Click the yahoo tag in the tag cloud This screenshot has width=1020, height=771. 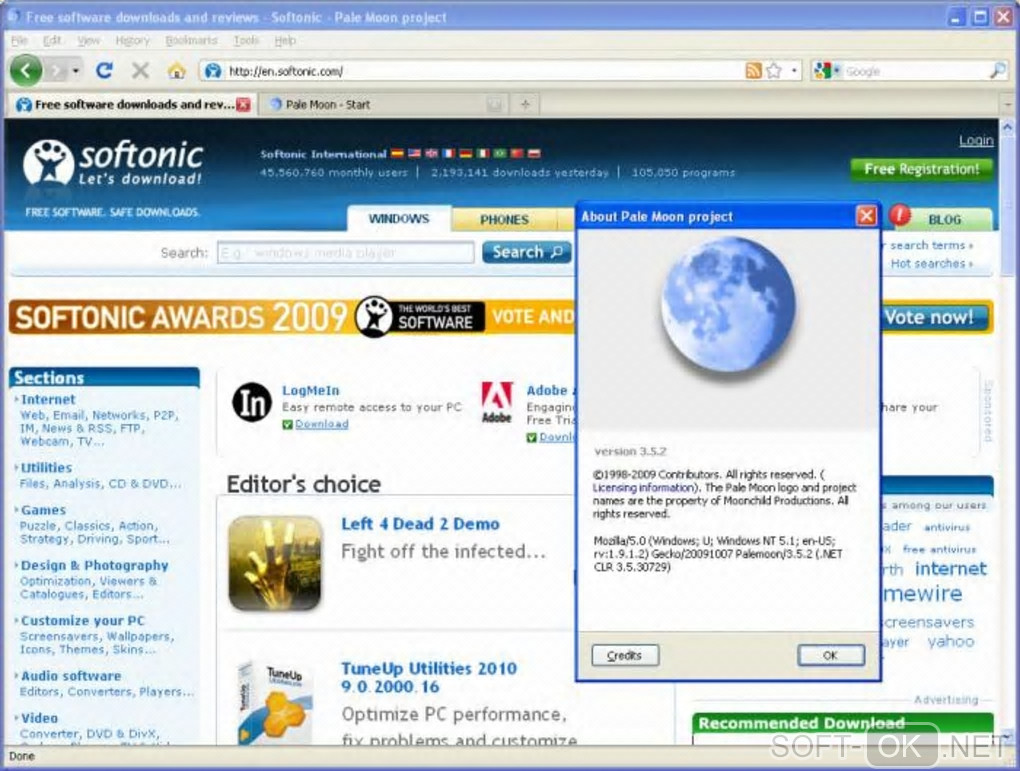[x=950, y=642]
